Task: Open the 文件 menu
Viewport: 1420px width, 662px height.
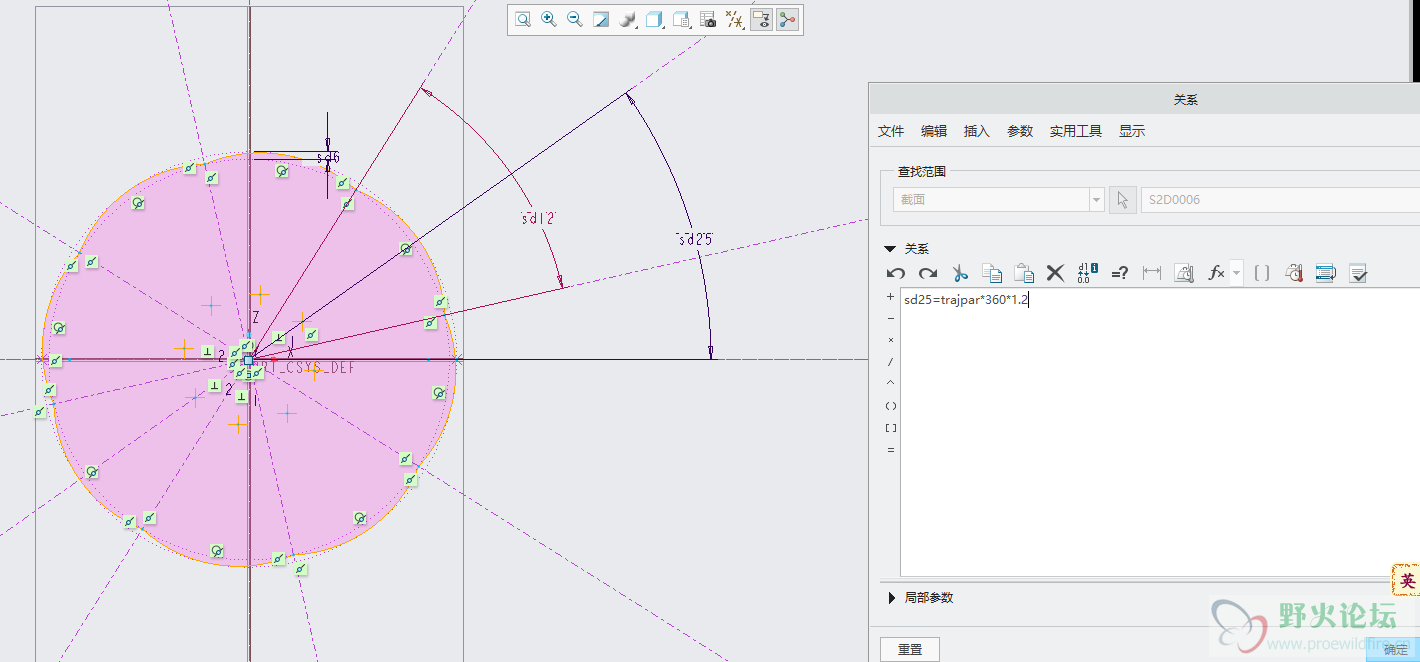Action: (891, 131)
